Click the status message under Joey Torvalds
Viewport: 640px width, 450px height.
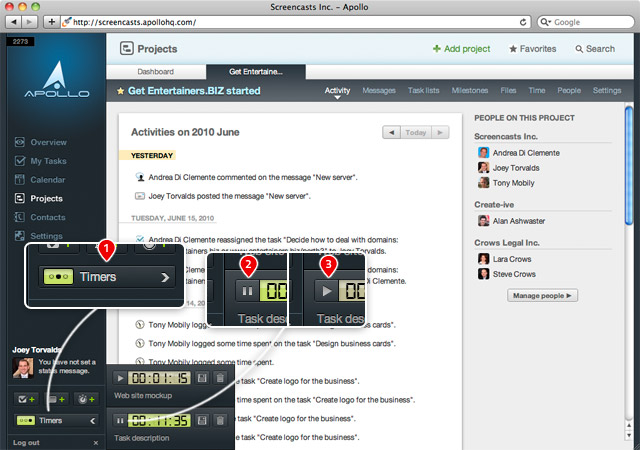[x=67, y=366]
